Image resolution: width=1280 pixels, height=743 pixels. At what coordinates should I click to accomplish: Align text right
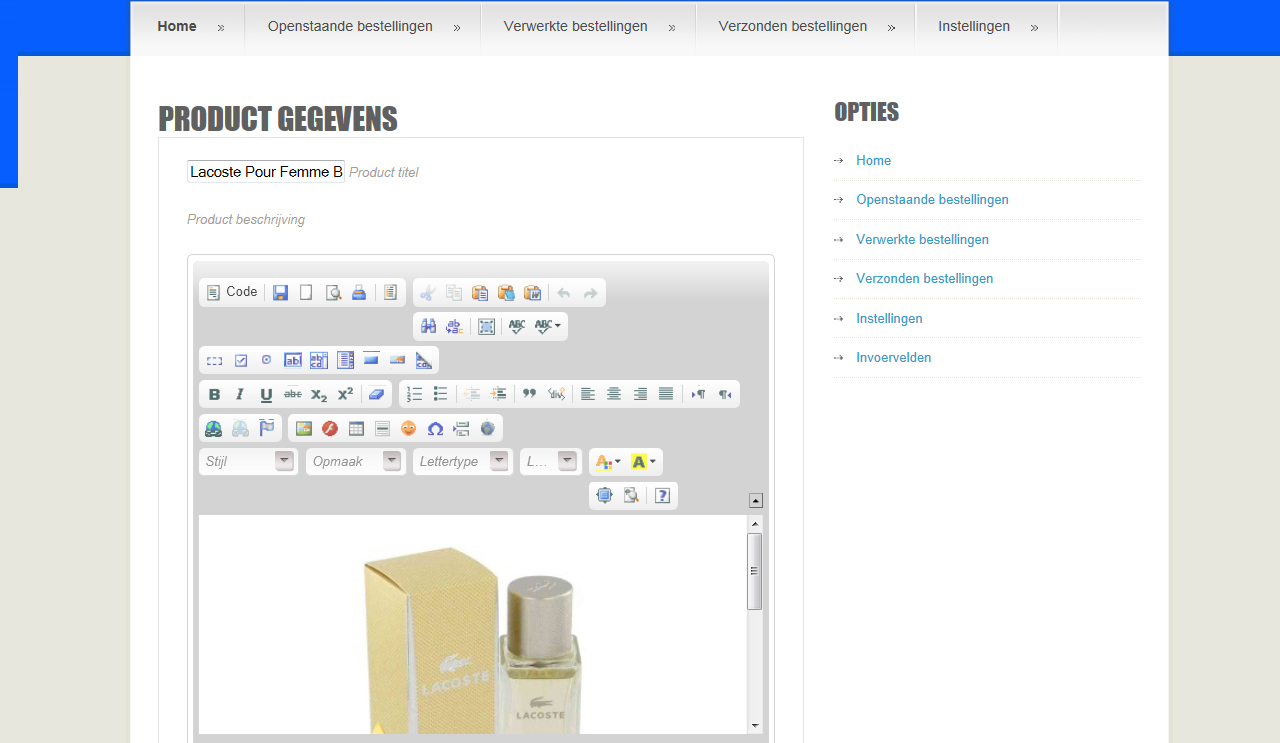pos(640,394)
